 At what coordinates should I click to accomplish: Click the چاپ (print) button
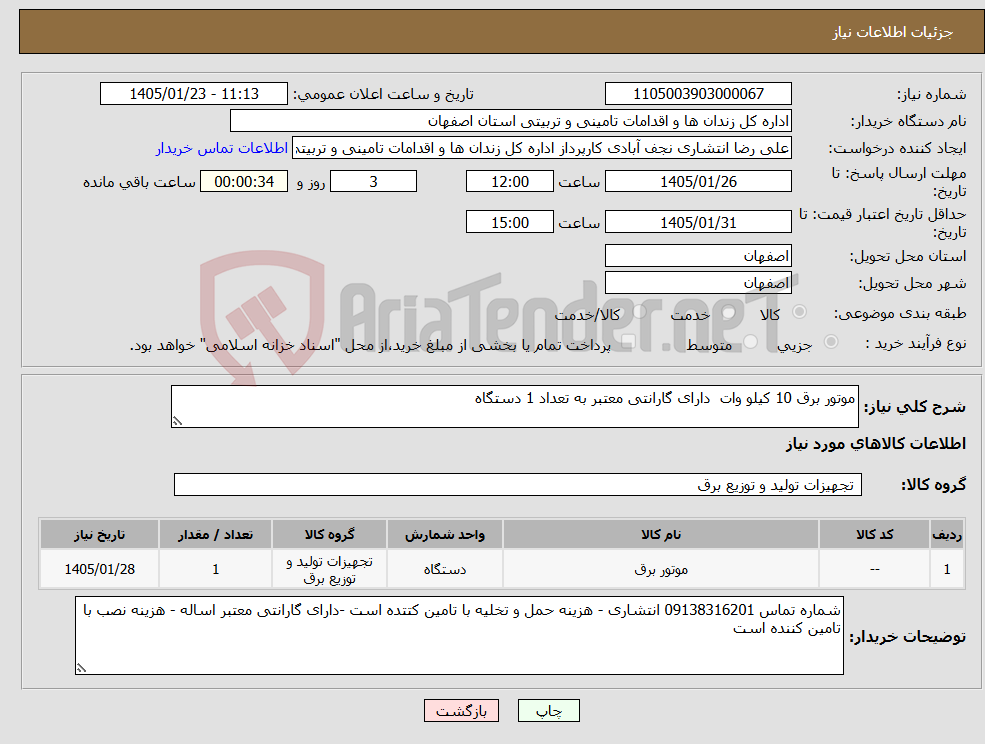(x=548, y=711)
